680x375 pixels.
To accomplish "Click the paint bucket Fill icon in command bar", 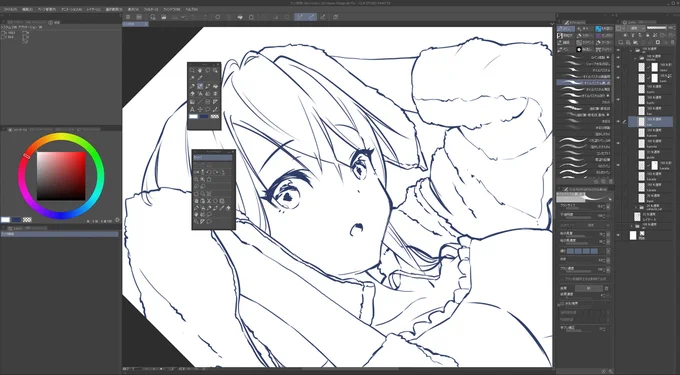I will point(240,17).
